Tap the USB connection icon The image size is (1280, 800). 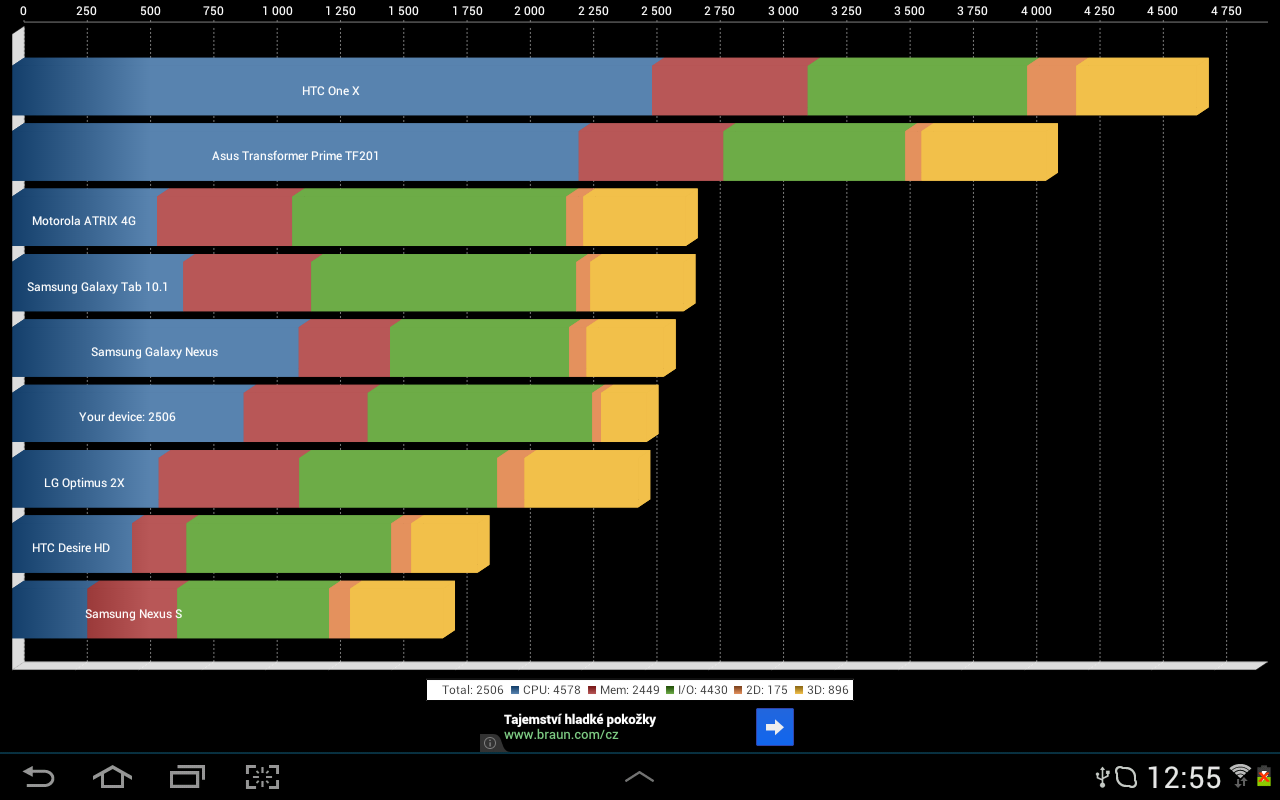point(1102,777)
